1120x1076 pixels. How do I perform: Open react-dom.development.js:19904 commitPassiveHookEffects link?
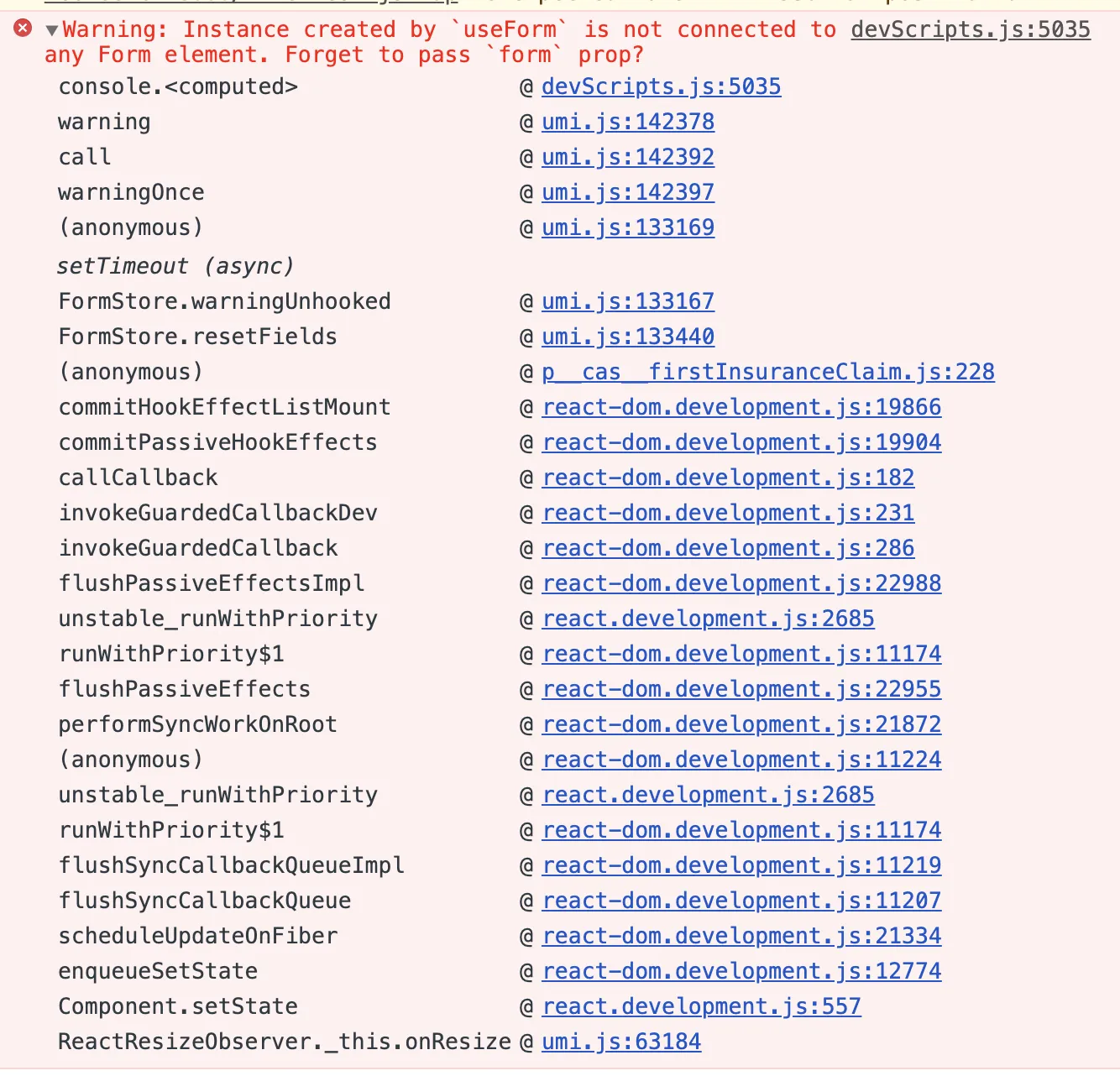(x=741, y=442)
